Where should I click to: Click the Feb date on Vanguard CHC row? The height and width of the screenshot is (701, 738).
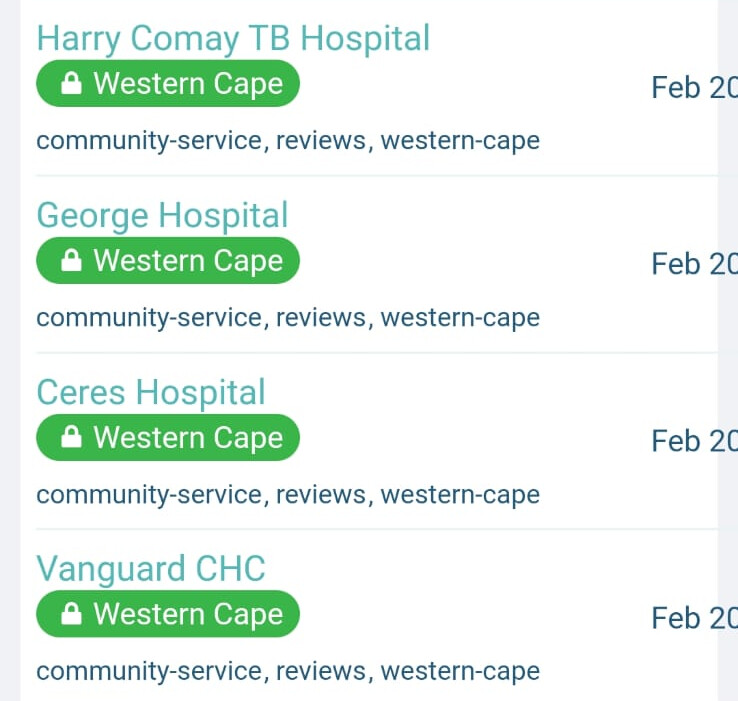pyautogui.click(x=693, y=618)
